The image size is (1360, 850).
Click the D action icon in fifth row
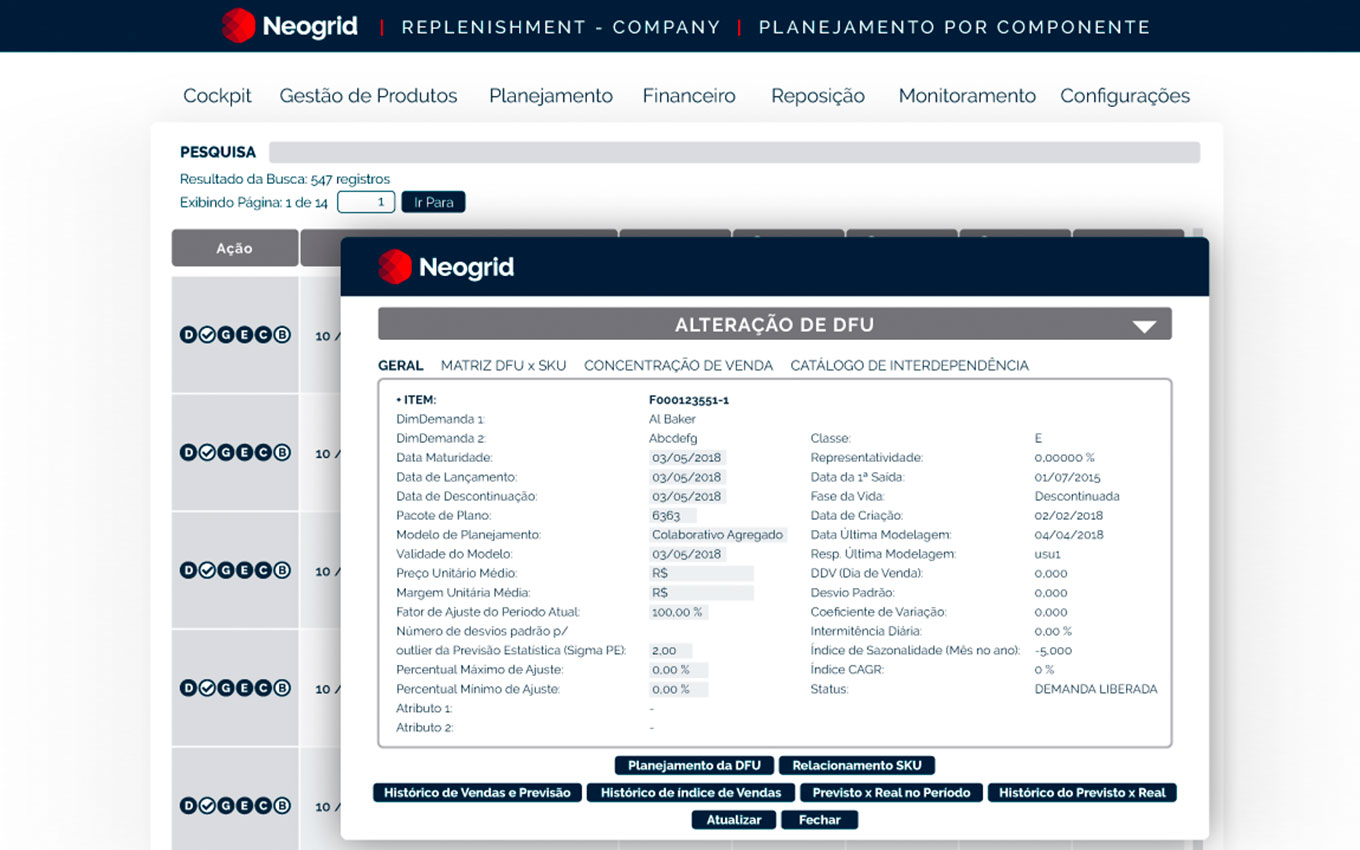(x=188, y=806)
